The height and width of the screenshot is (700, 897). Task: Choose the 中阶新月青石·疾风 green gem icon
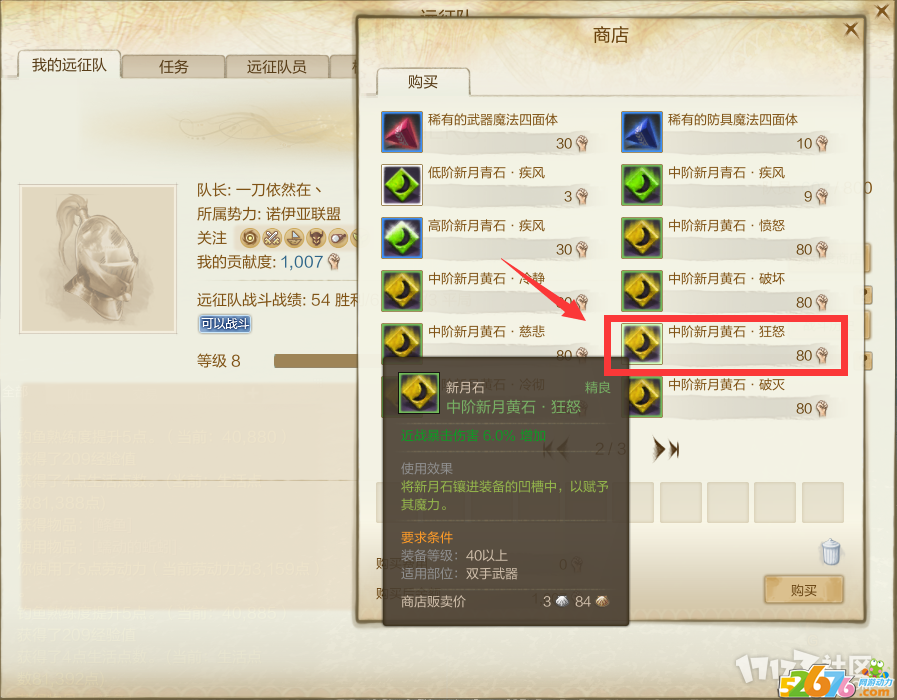coord(641,185)
